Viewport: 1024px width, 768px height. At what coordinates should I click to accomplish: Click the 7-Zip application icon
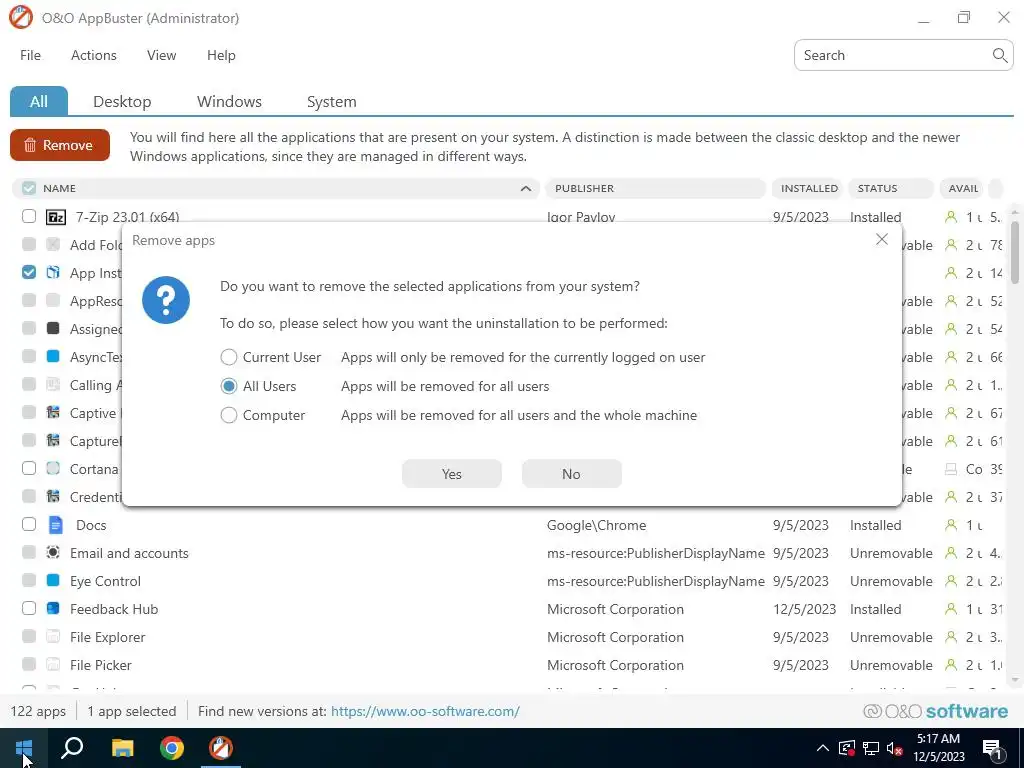pos(56,217)
